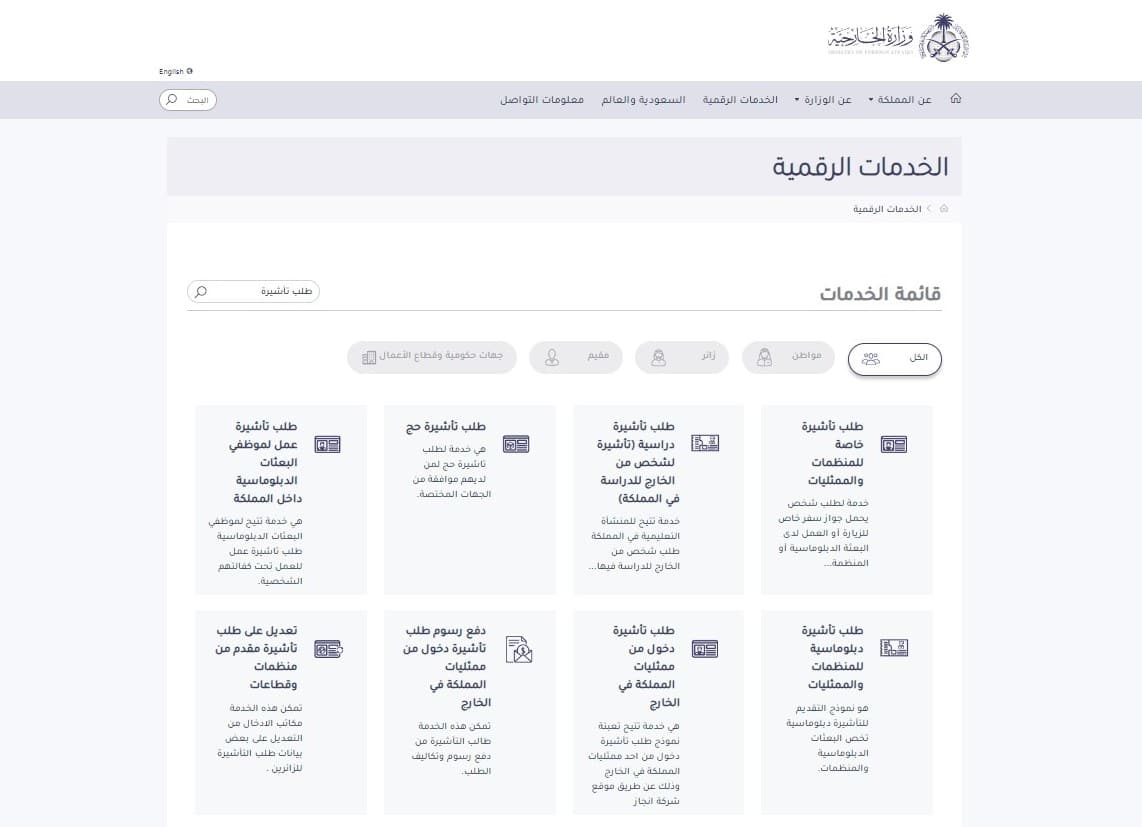Click the icon of طلب تأشيرة حج service
This screenshot has height=827, width=1142.
coord(516,444)
